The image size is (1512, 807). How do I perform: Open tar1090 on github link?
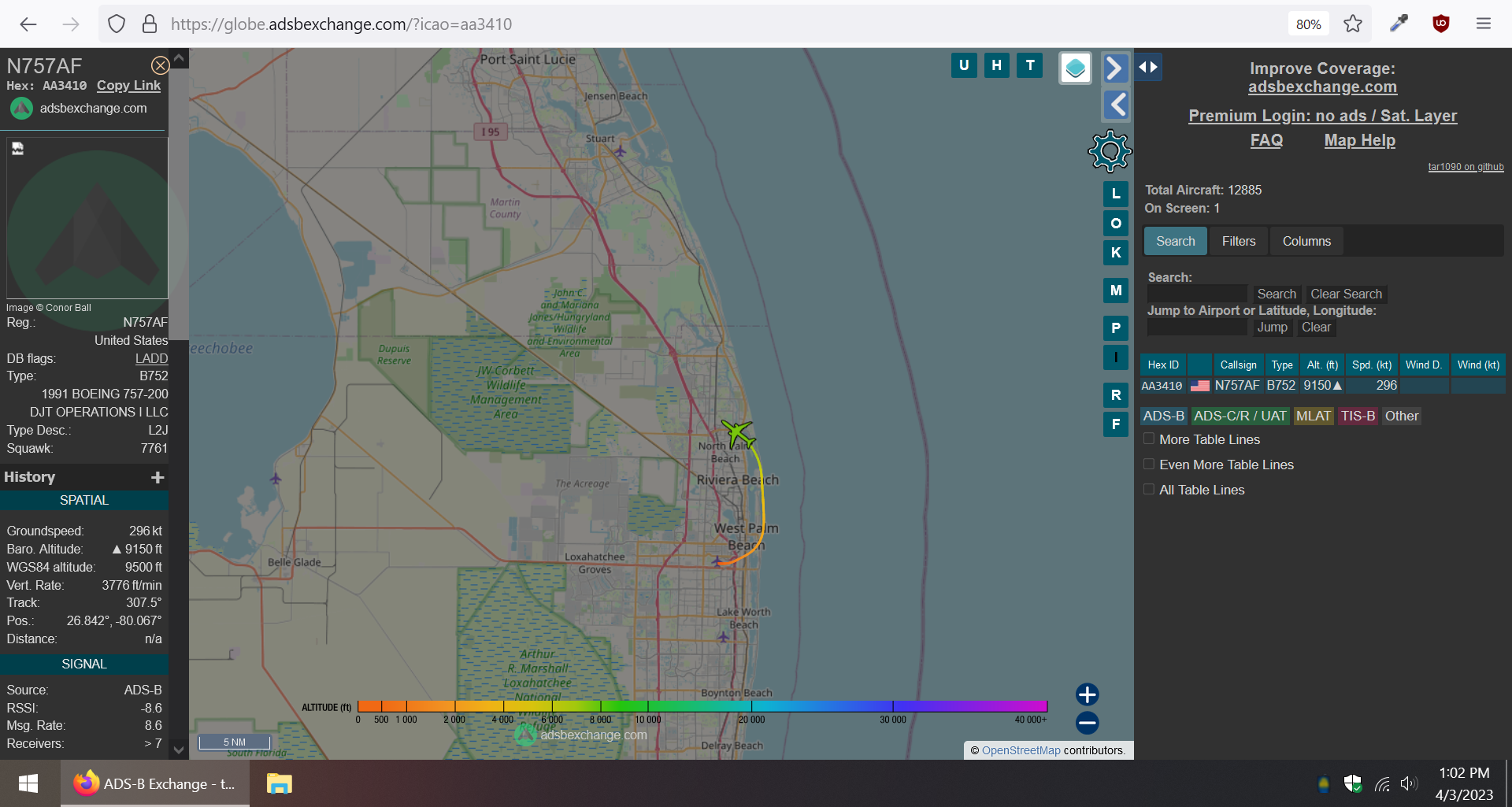click(1466, 167)
